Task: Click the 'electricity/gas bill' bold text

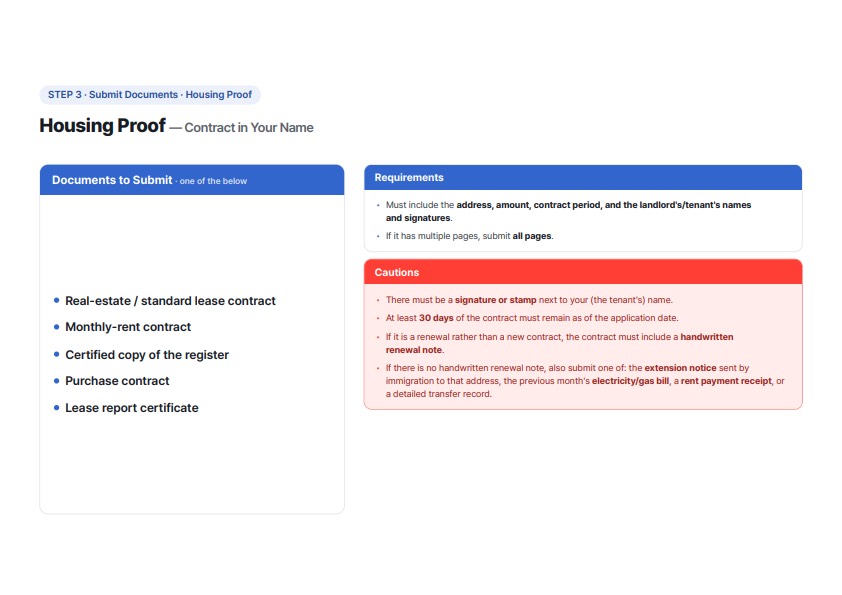Action: (630, 381)
